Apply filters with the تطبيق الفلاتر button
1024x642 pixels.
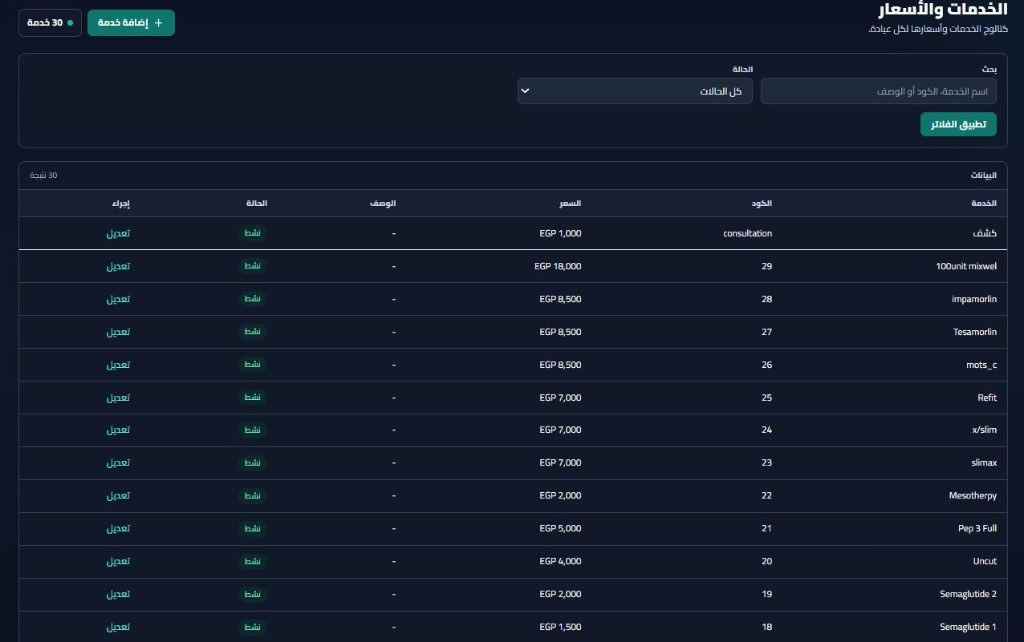tap(958, 124)
